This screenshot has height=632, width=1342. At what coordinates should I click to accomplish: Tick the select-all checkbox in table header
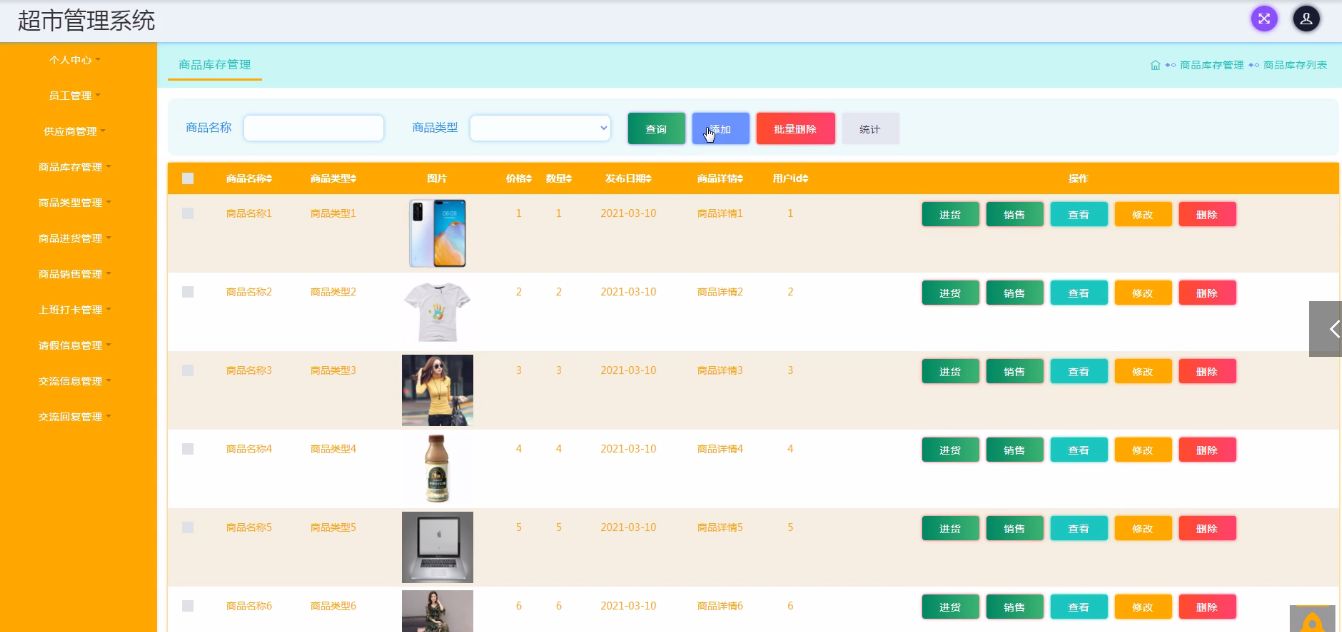[x=188, y=179]
